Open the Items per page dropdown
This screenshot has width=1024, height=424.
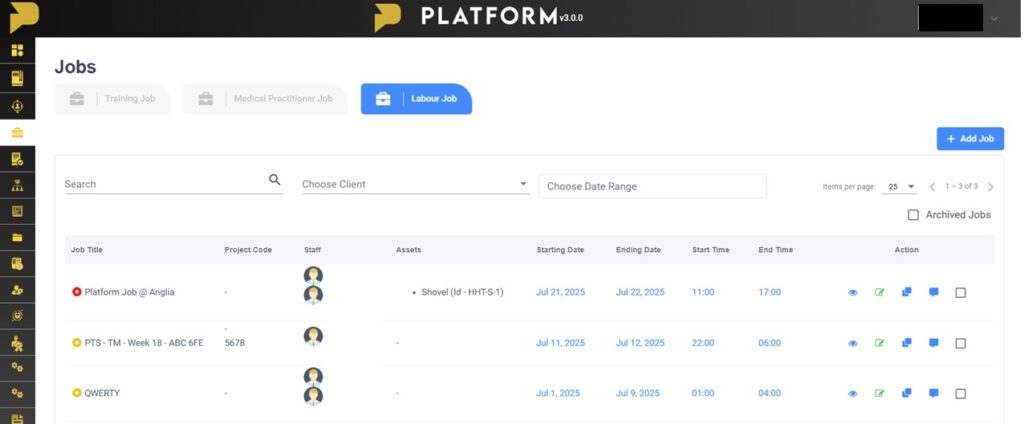pos(898,187)
